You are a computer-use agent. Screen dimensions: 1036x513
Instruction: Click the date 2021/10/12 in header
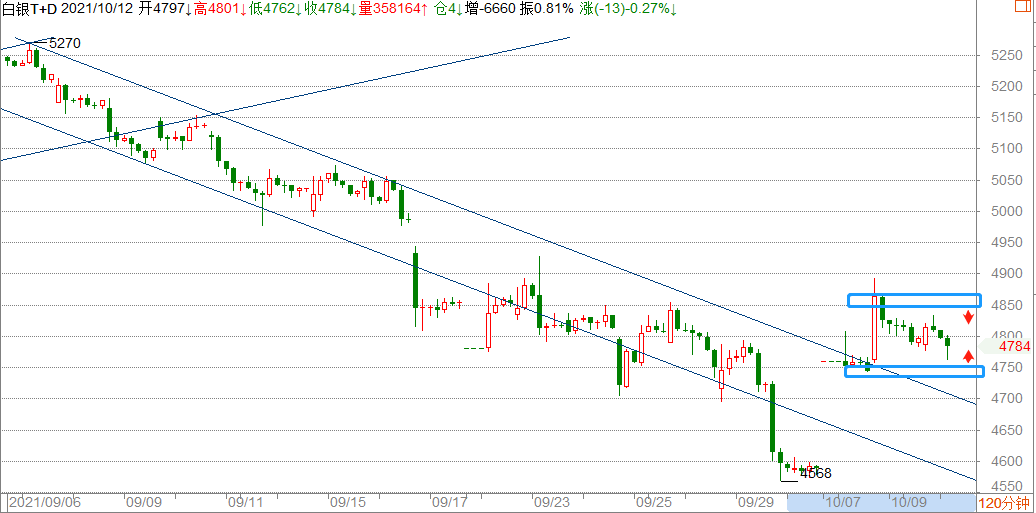[98, 9]
